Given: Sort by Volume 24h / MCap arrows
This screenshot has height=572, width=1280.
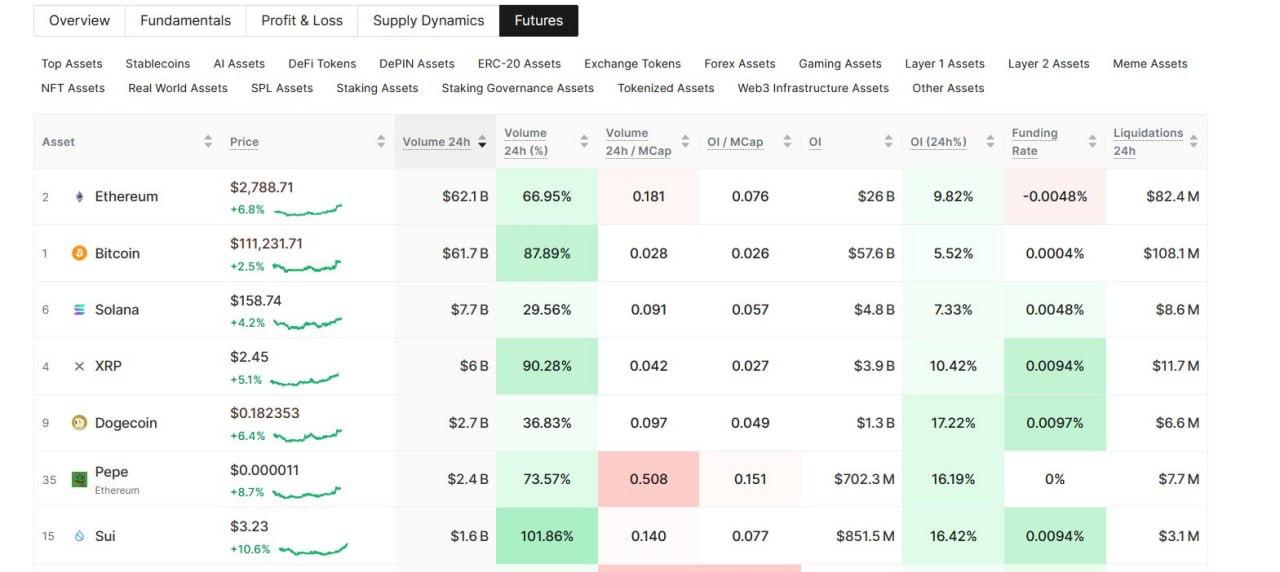Looking at the screenshot, I should 685,142.
